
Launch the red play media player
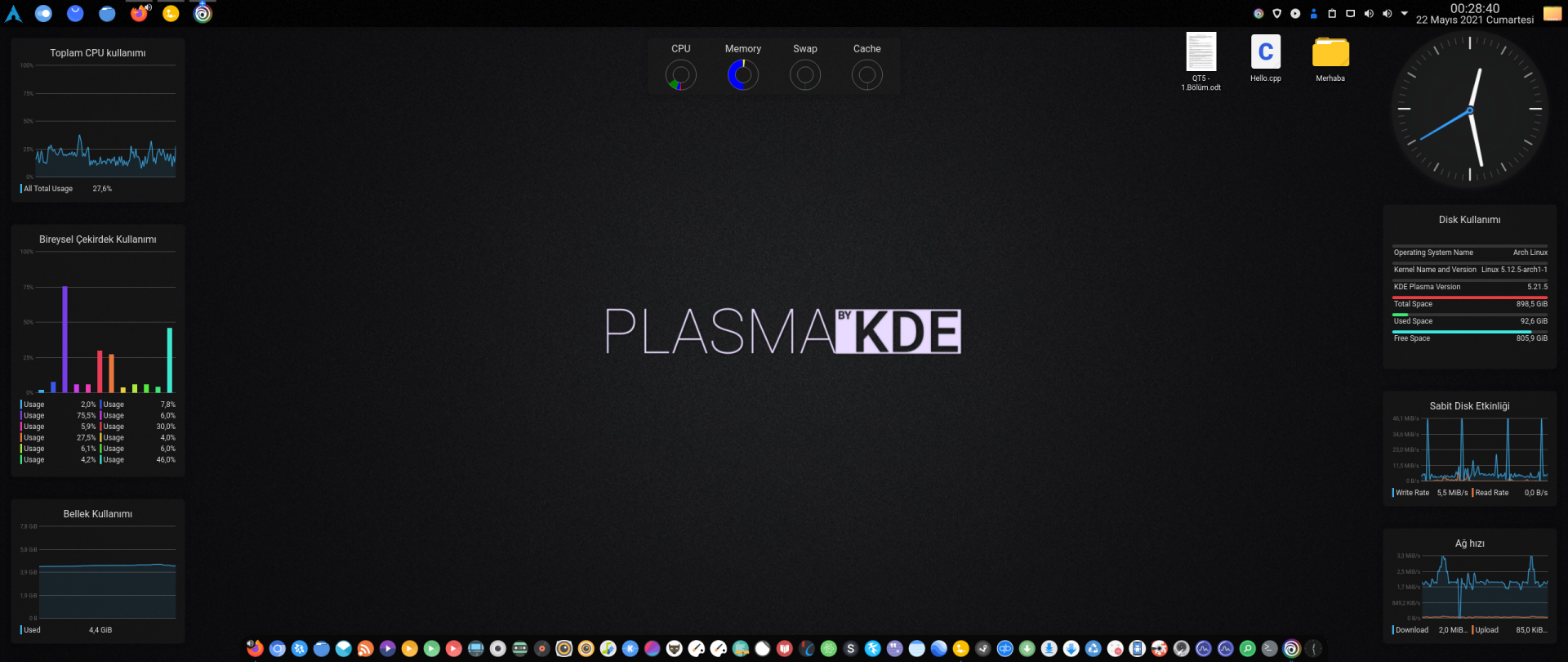[454, 648]
